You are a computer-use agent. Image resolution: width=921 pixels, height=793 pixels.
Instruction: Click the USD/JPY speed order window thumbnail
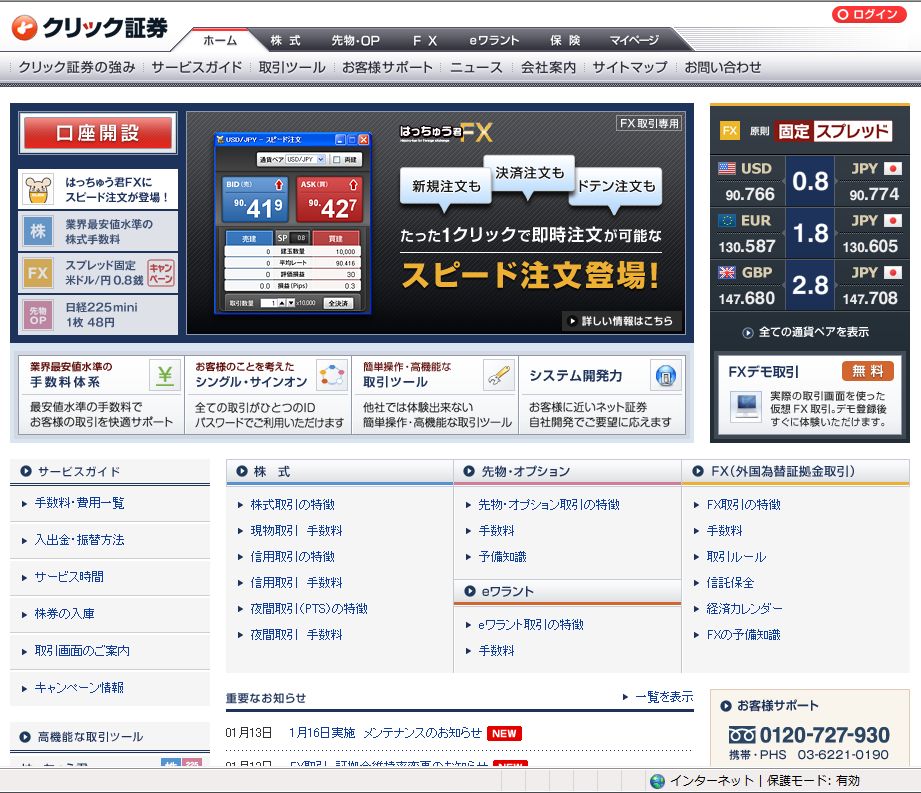tap(293, 223)
